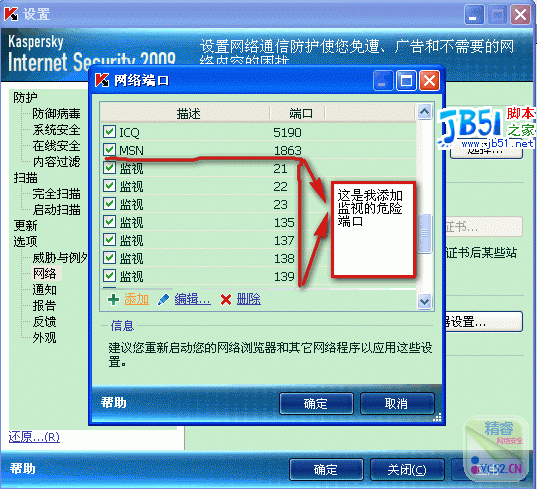Select 内容过滤 in the settings tree
537x489 pixels.
(x=56, y=162)
